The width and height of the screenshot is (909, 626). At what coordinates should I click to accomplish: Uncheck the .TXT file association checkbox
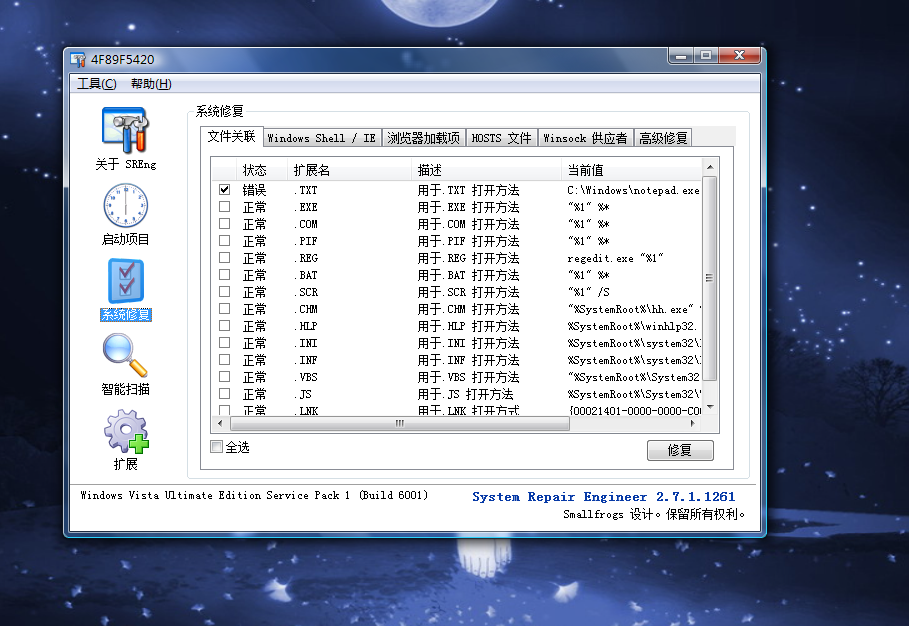click(225, 190)
